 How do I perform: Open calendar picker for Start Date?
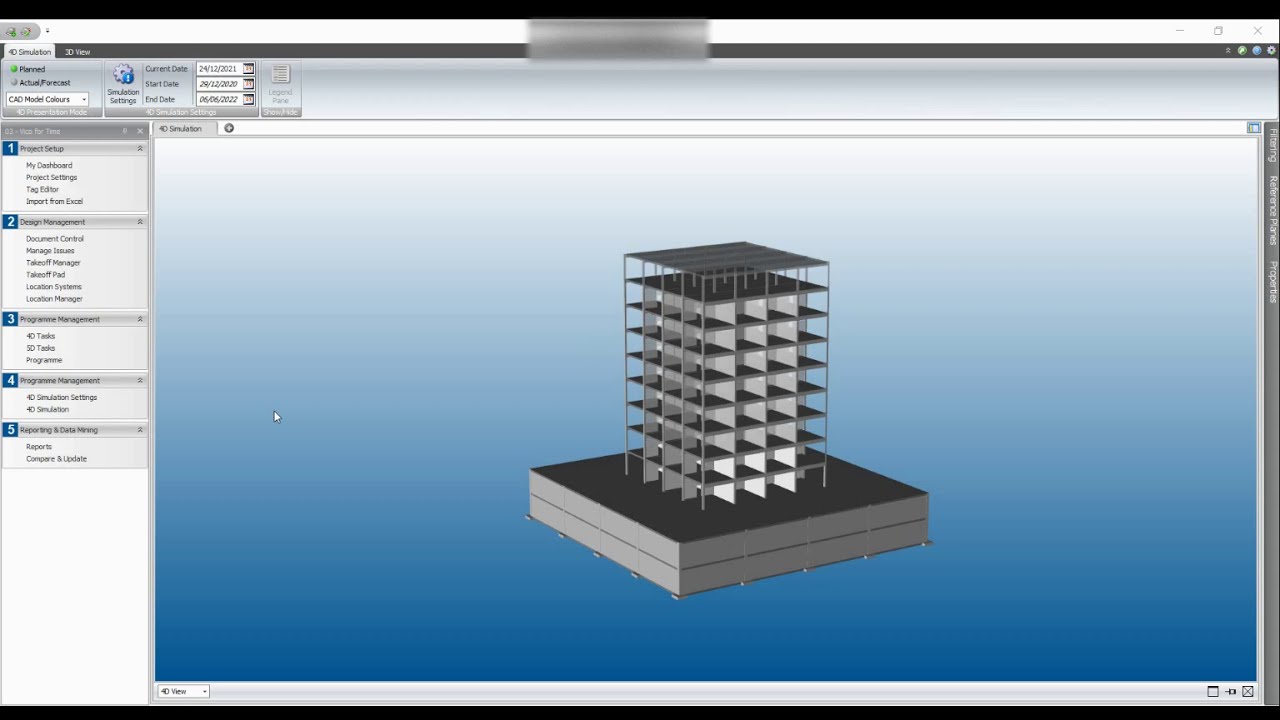coord(249,84)
